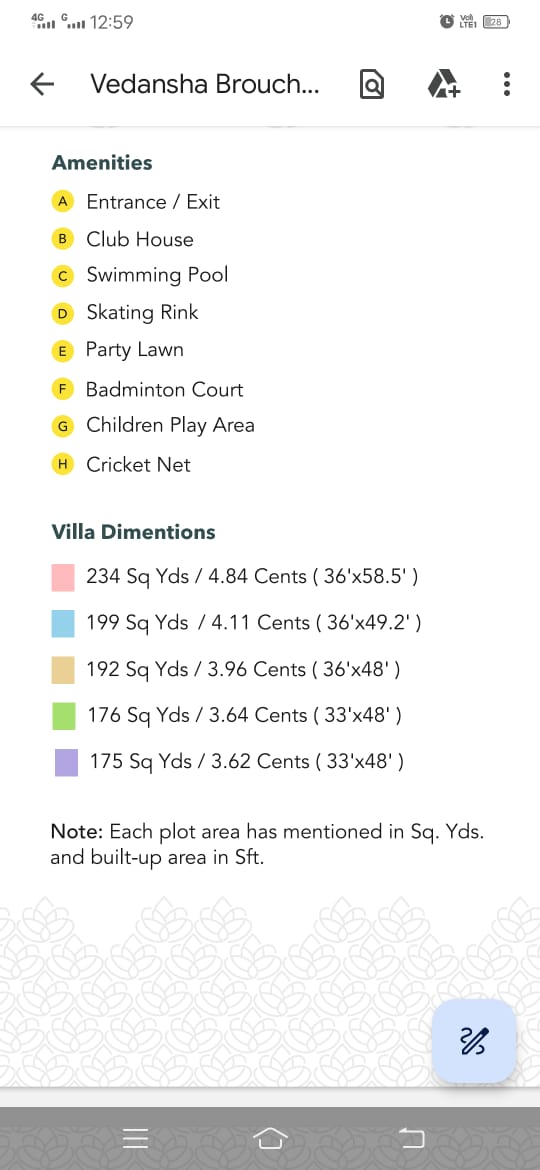Tap the Android home navigation icon
Image resolution: width=540 pixels, height=1170 pixels.
click(x=270, y=1138)
